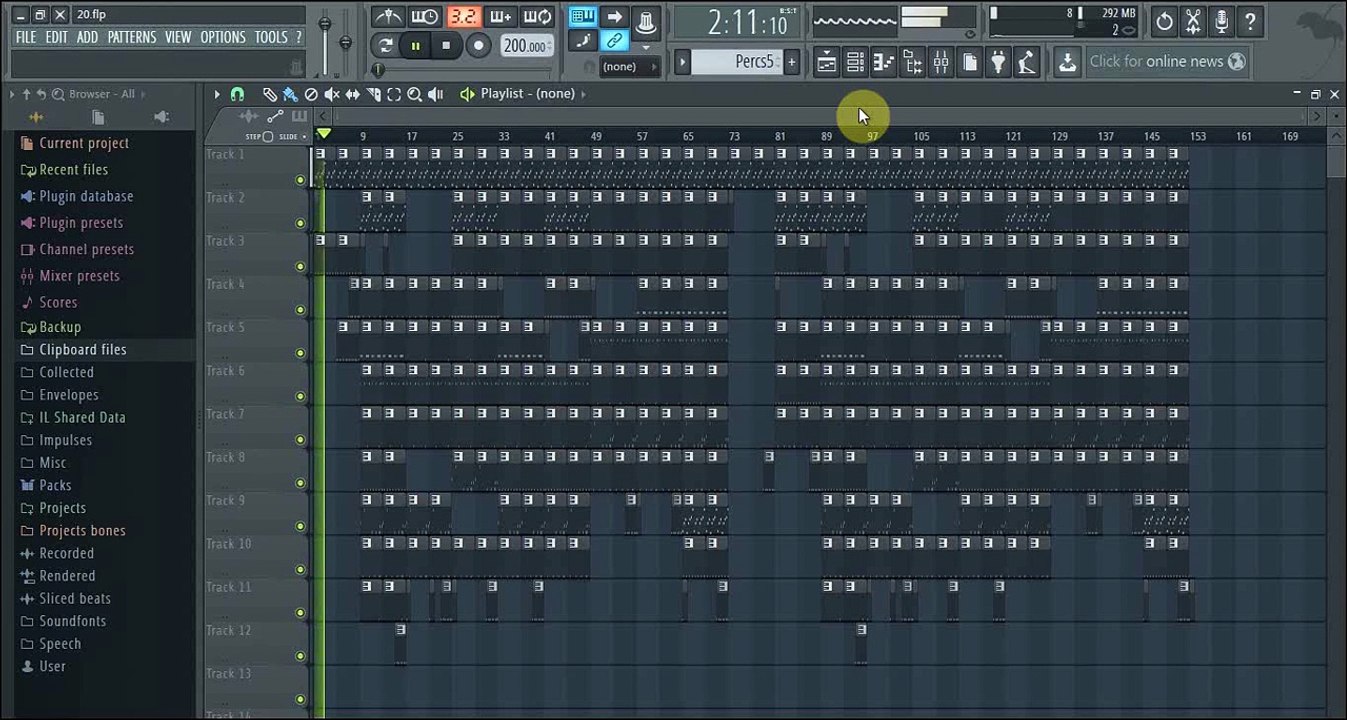Open playlist options menu arrow
The width and height of the screenshot is (1347, 720).
point(217,94)
